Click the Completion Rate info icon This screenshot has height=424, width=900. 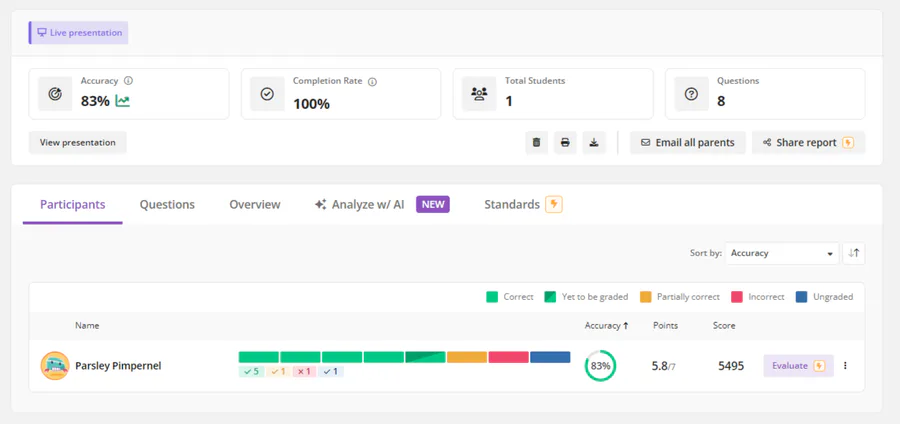[372, 81]
